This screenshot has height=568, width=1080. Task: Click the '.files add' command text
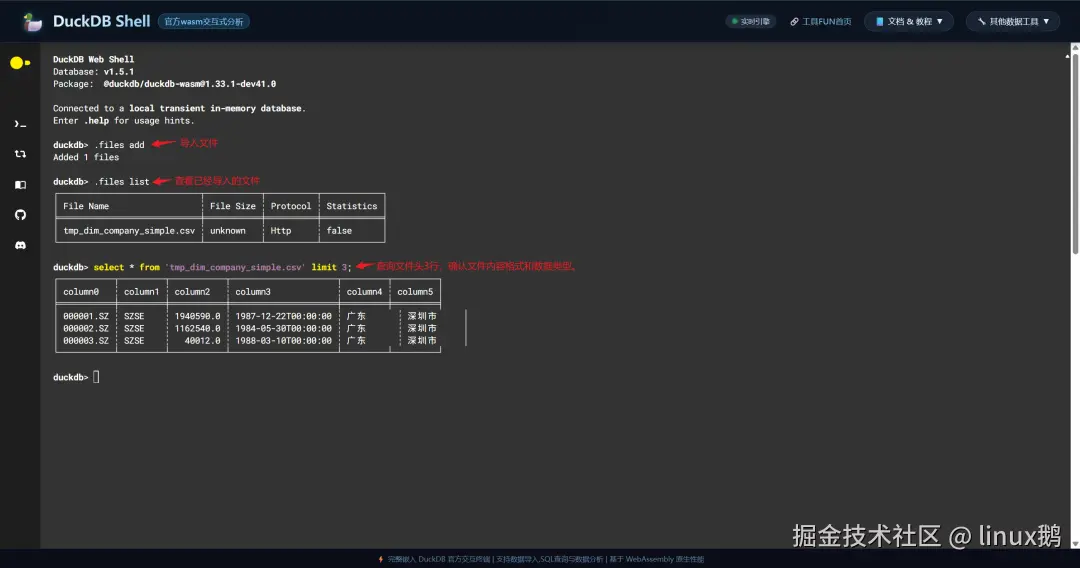[x=119, y=145]
